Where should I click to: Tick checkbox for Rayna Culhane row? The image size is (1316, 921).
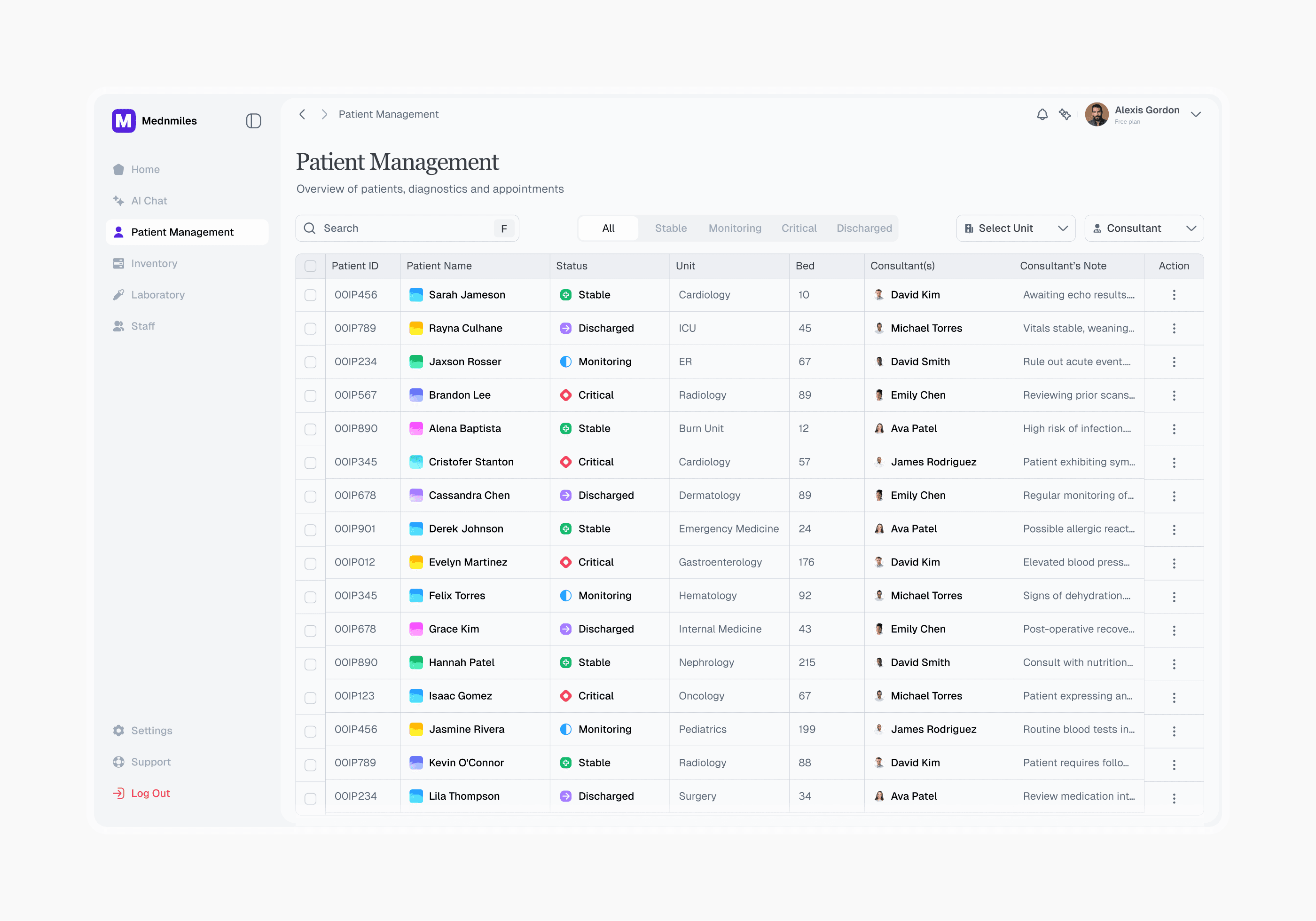pos(310,329)
